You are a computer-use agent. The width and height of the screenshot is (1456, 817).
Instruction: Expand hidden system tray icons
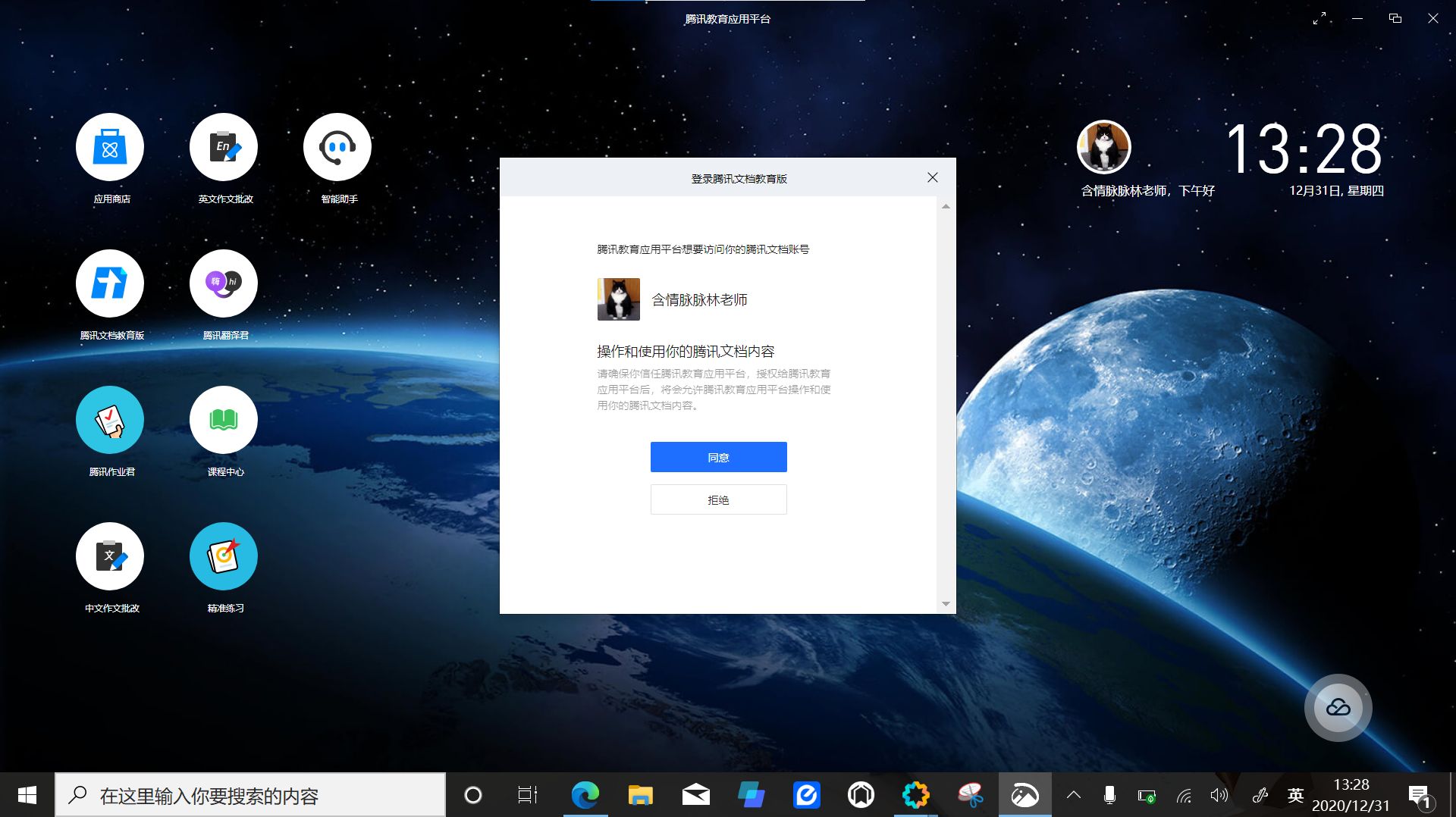pyautogui.click(x=1074, y=795)
